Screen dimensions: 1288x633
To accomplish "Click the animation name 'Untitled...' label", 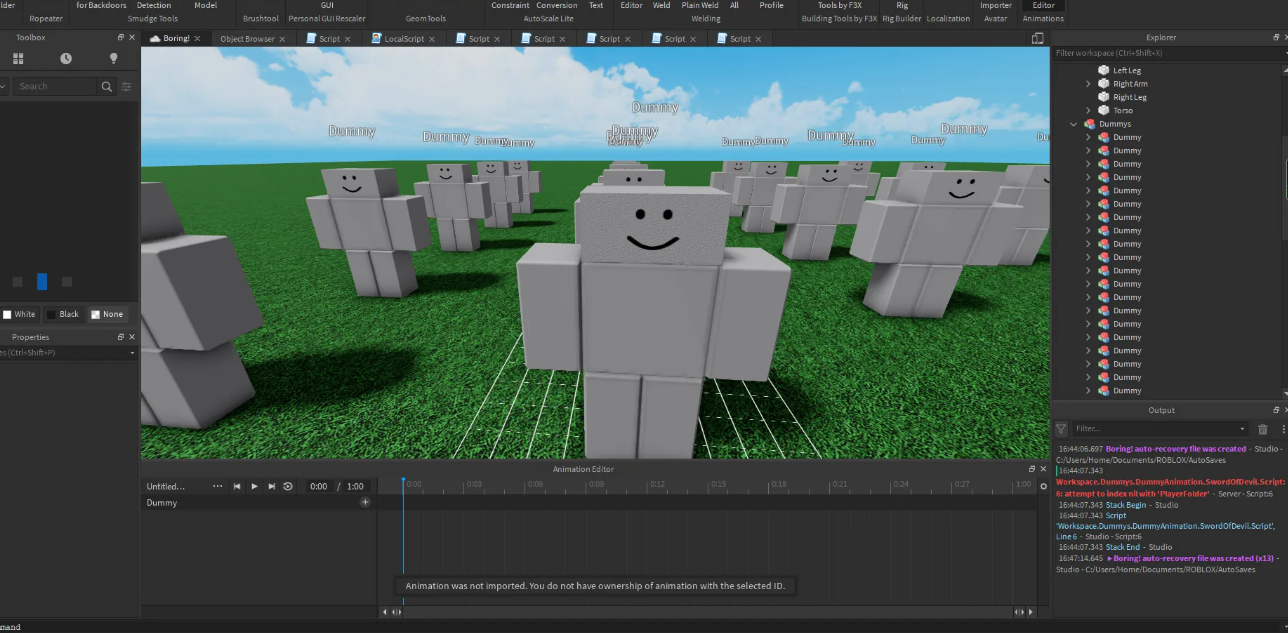I will pyautogui.click(x=166, y=486).
